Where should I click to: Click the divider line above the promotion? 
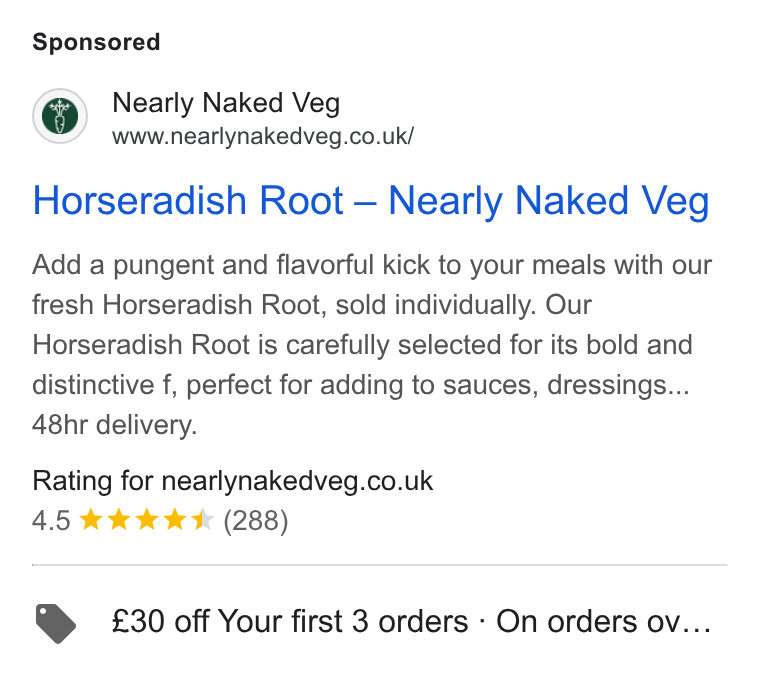click(x=380, y=565)
